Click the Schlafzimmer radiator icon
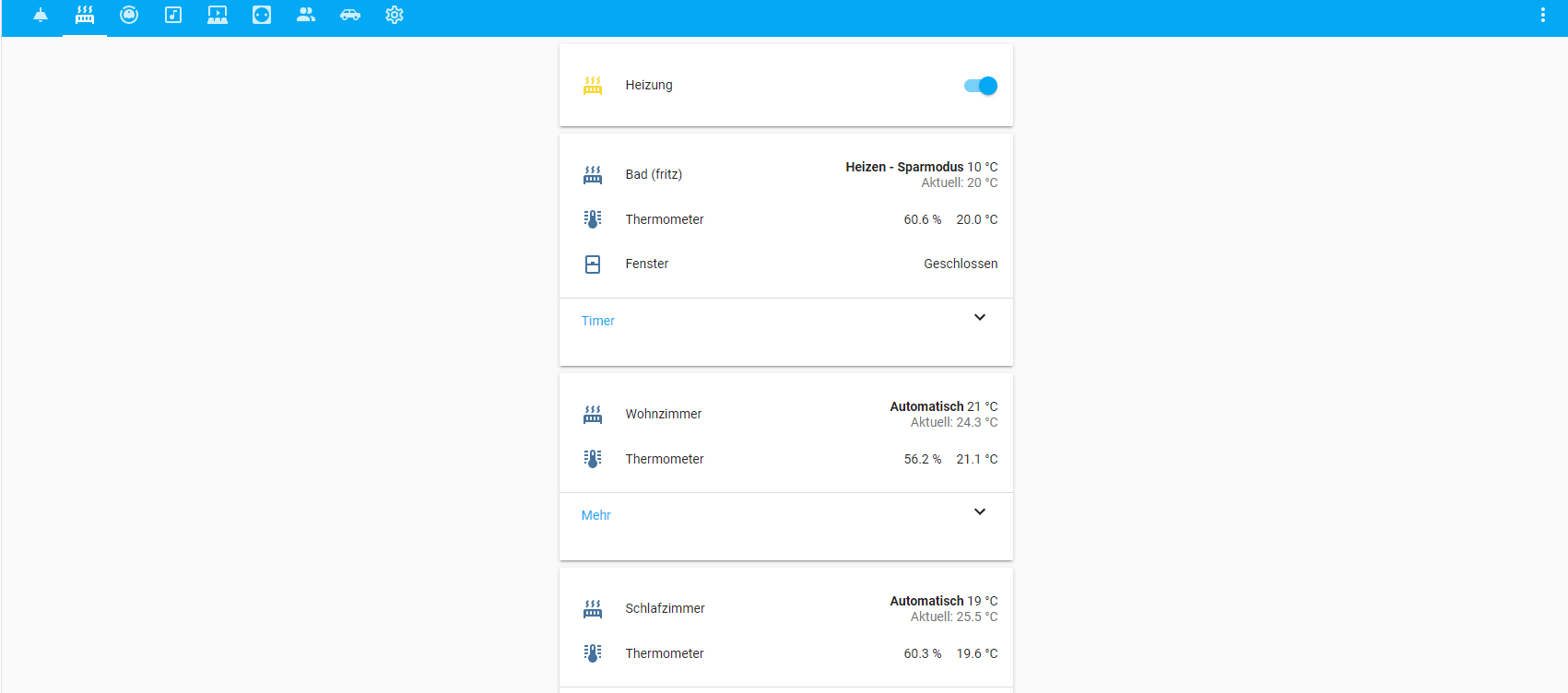The height and width of the screenshot is (693, 1568). click(x=593, y=609)
